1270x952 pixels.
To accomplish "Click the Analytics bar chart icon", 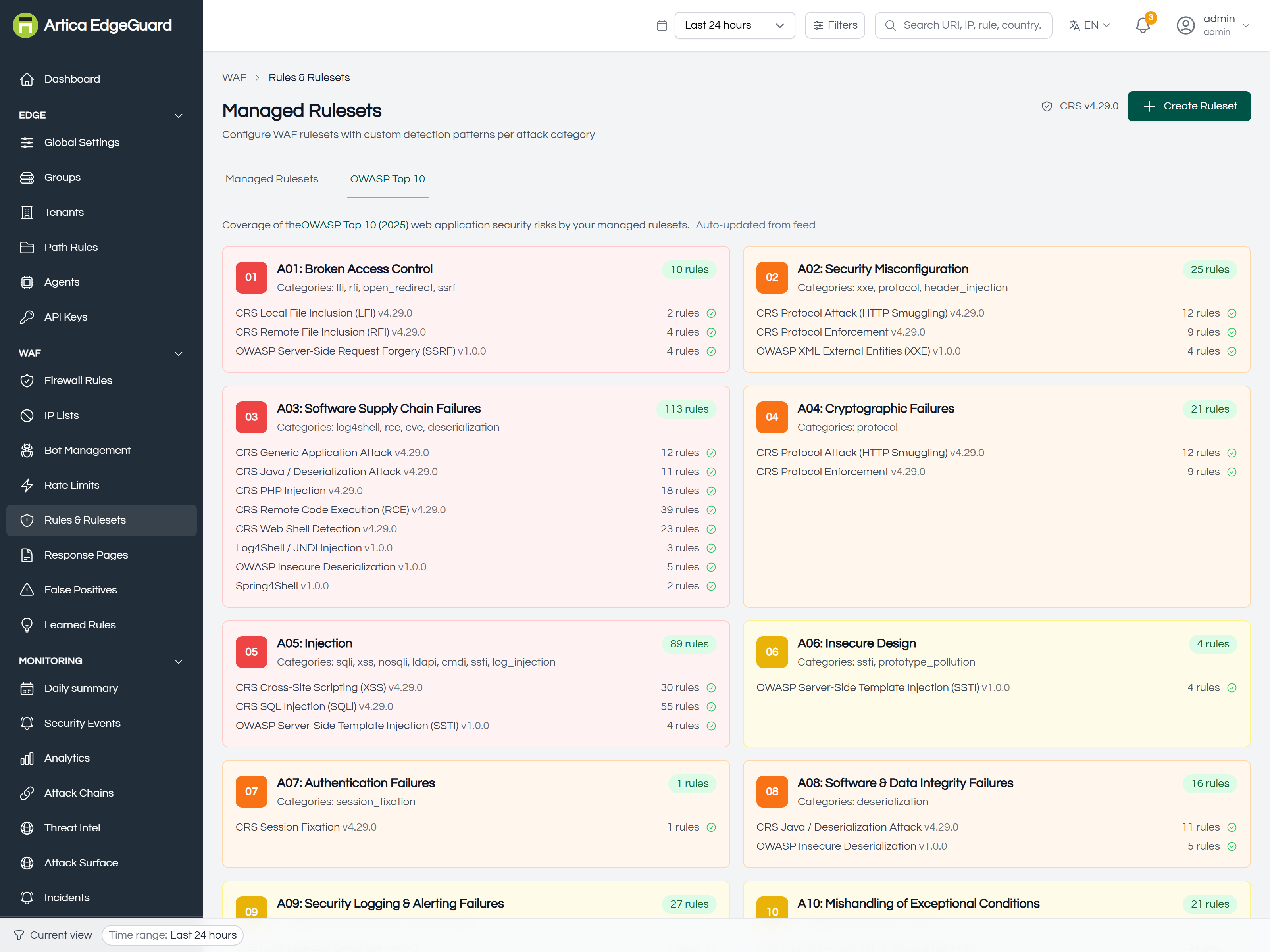I will 27,758.
